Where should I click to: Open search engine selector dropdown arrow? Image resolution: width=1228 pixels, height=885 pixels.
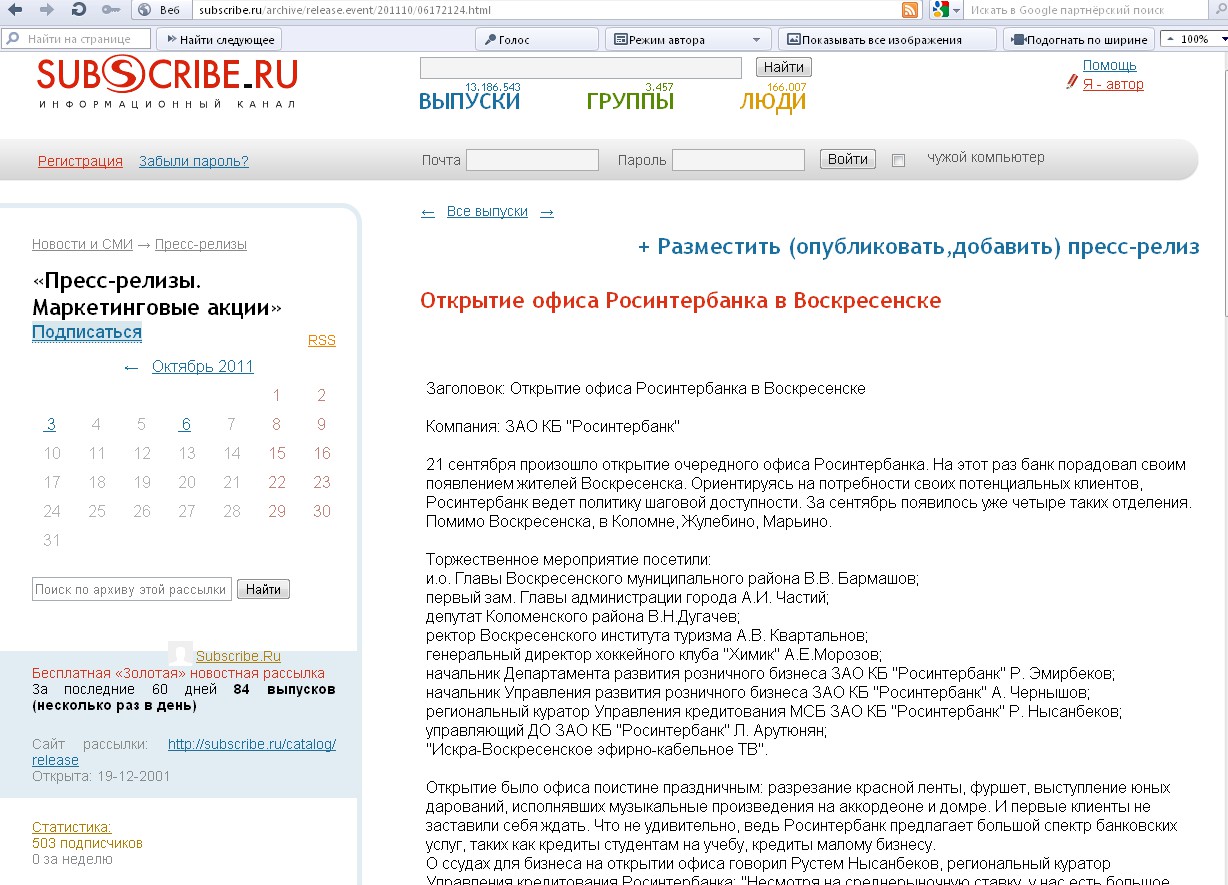point(956,10)
